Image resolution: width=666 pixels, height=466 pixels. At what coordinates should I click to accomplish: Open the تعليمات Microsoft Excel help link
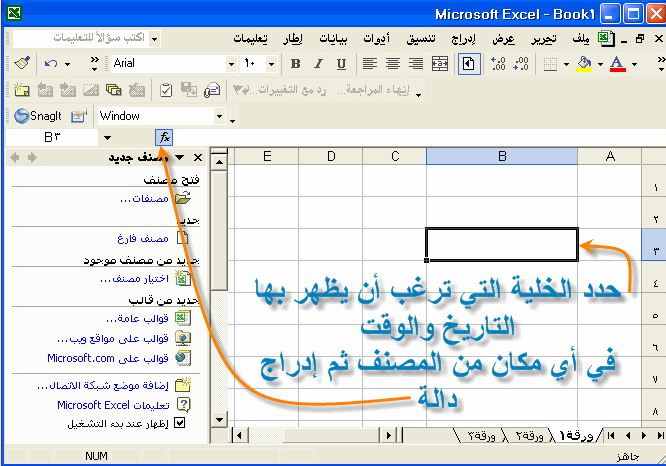pos(113,405)
